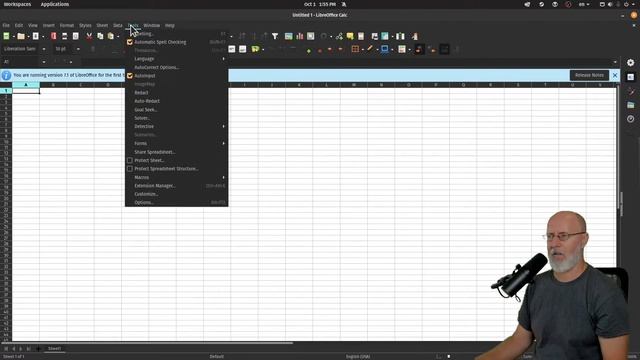This screenshot has width=640, height=360.
Task: Open sidebar settings gear icon
Action: tap(631, 62)
